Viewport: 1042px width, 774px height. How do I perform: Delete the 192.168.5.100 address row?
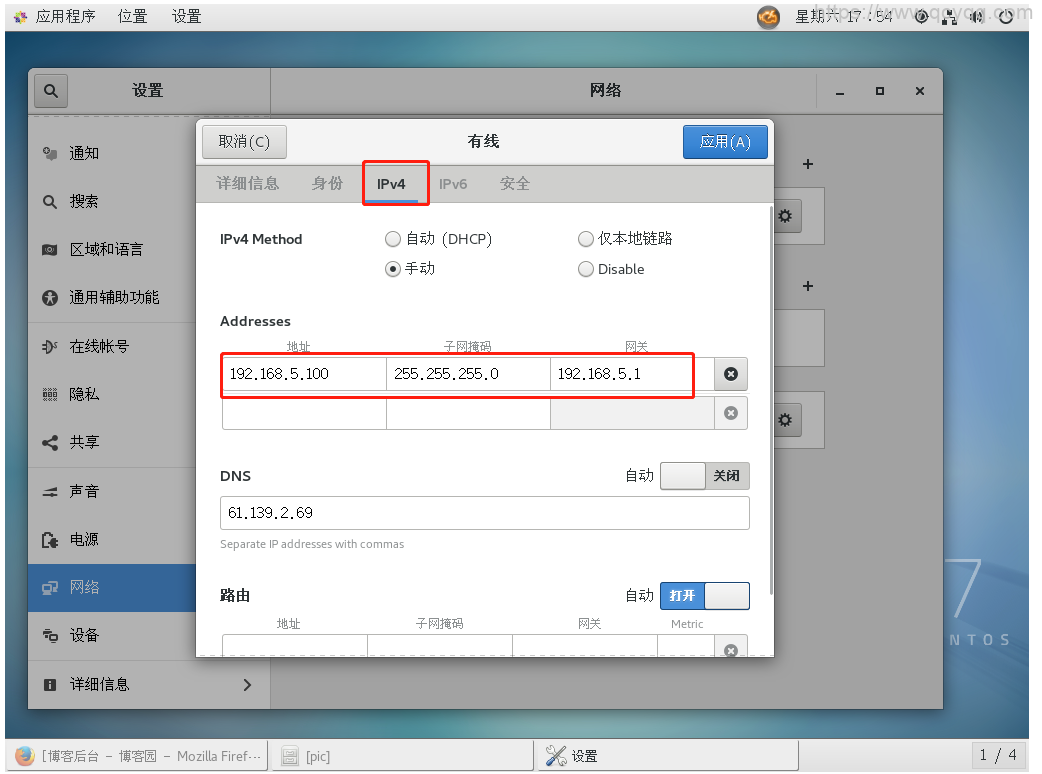tap(730, 374)
